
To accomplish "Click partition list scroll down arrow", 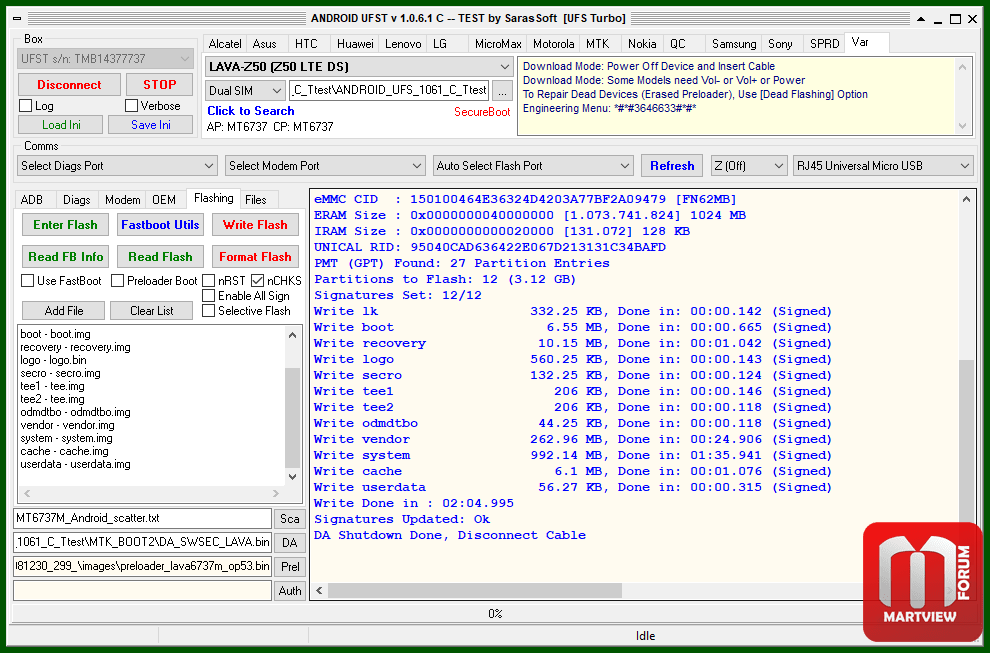I will (x=292, y=477).
